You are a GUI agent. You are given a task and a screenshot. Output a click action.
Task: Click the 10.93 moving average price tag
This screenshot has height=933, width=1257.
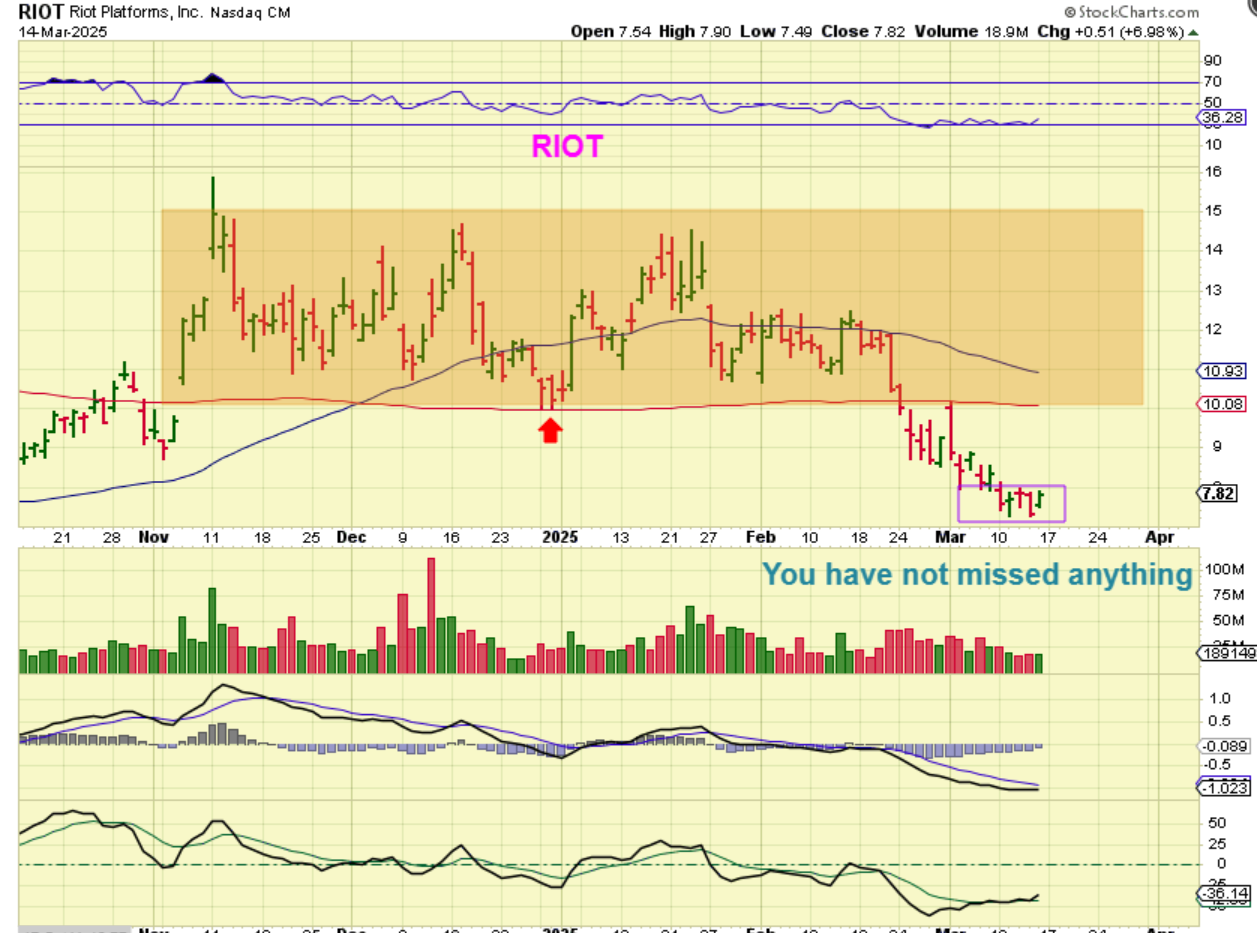pyautogui.click(x=1220, y=371)
